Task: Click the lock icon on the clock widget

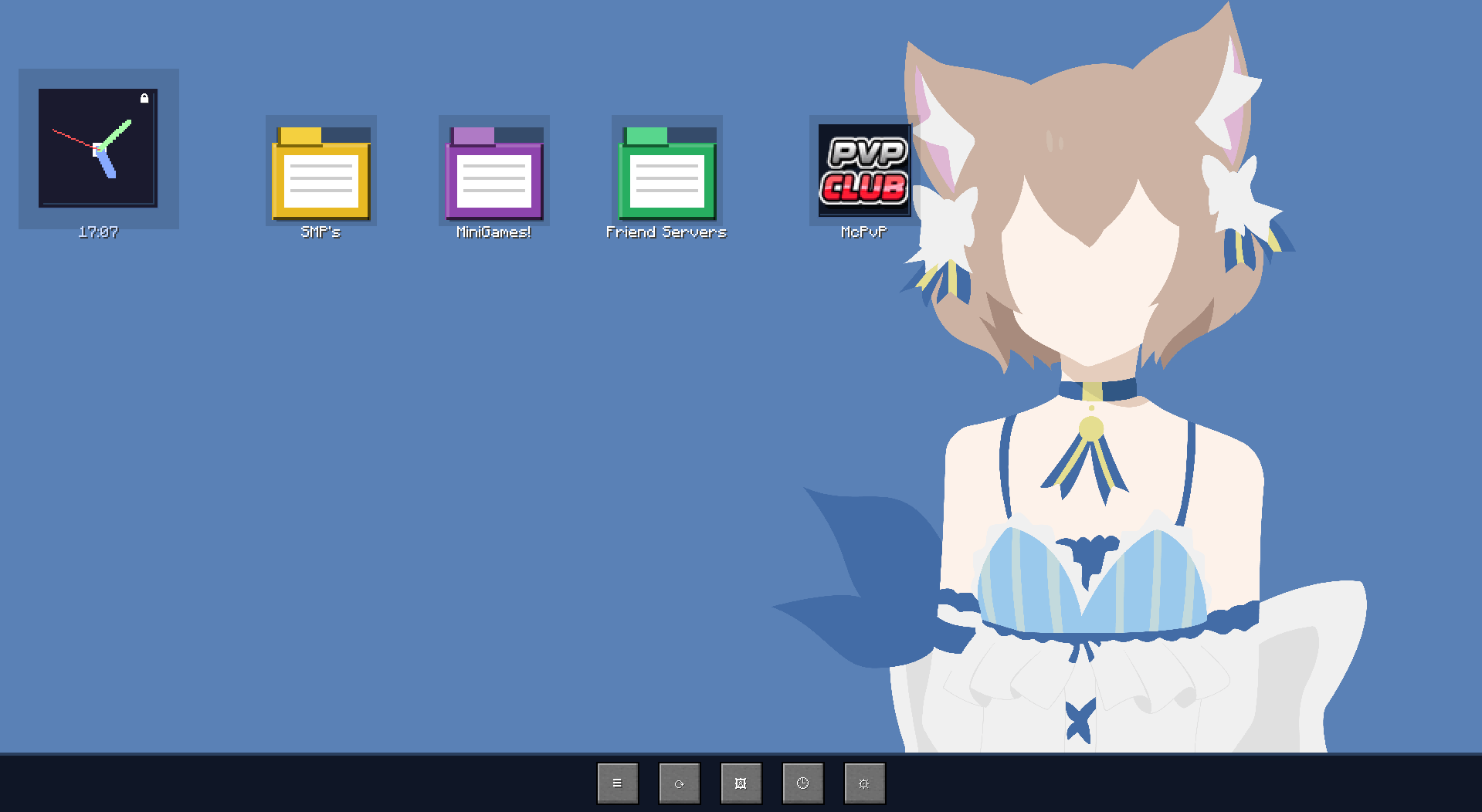Action: 144,98
